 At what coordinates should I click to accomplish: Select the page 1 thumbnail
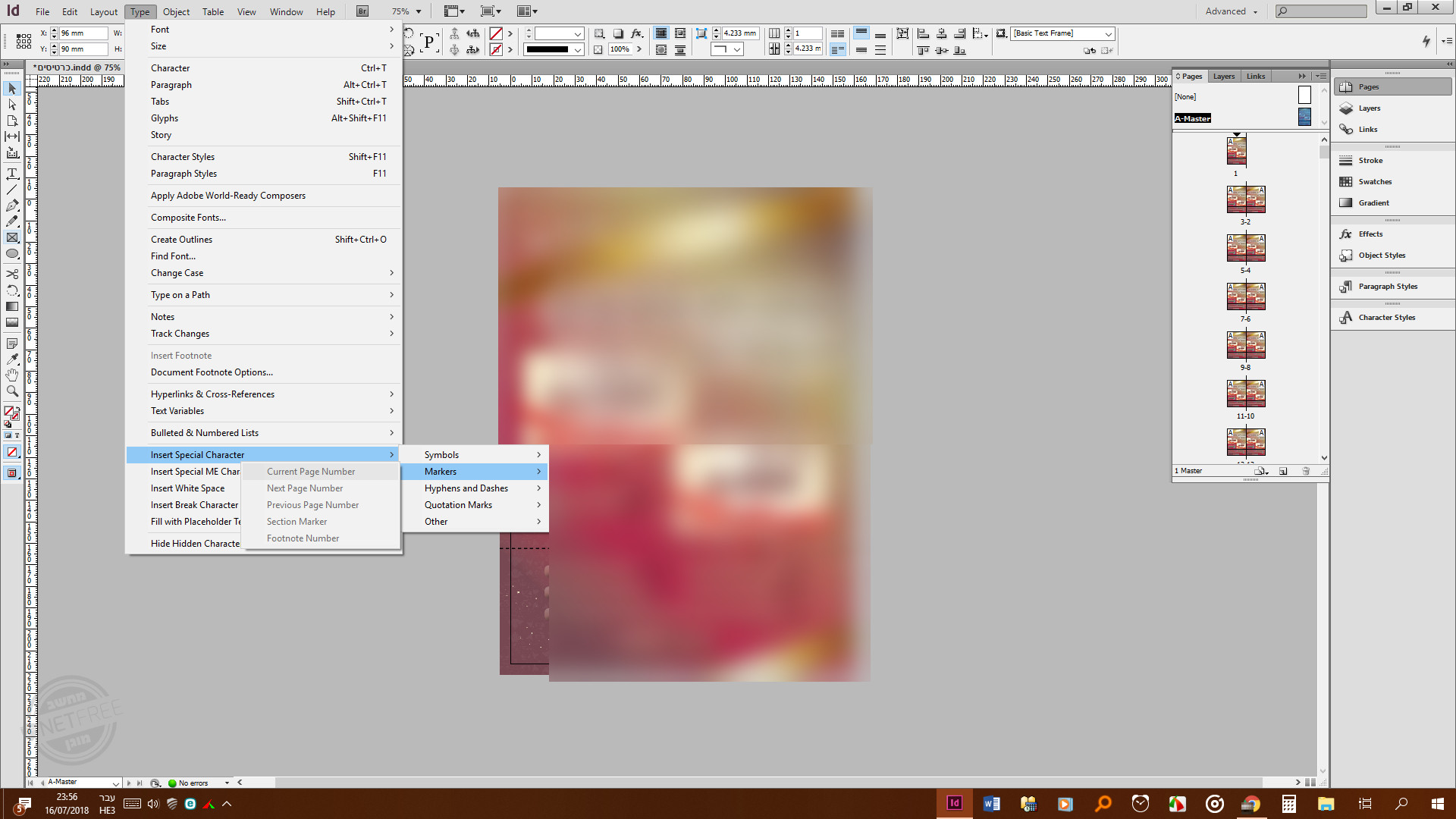tap(1236, 151)
